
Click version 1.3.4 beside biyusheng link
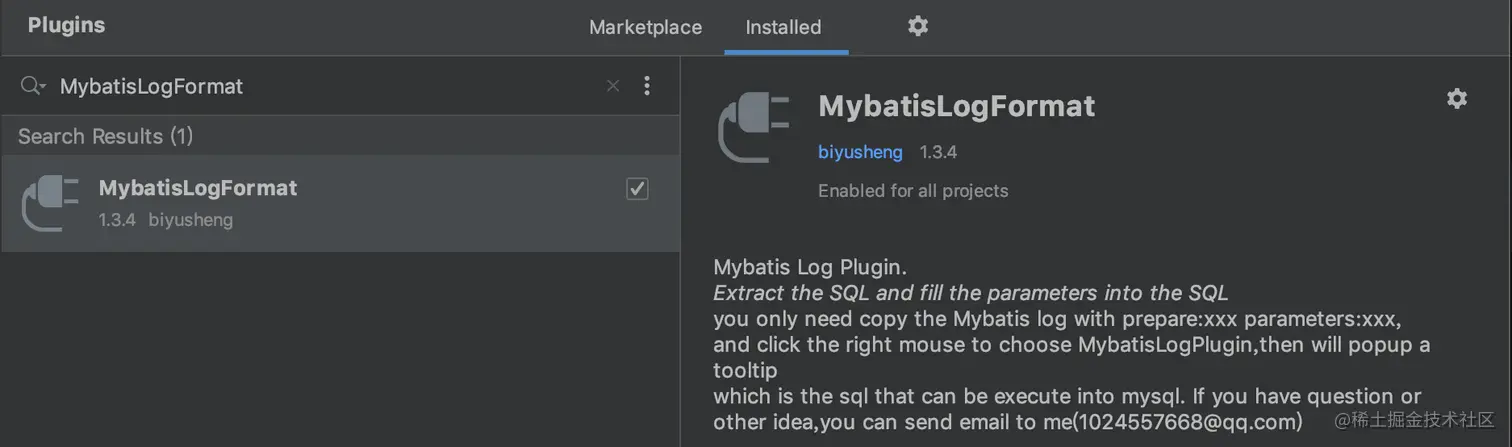pyautogui.click(x=938, y=152)
